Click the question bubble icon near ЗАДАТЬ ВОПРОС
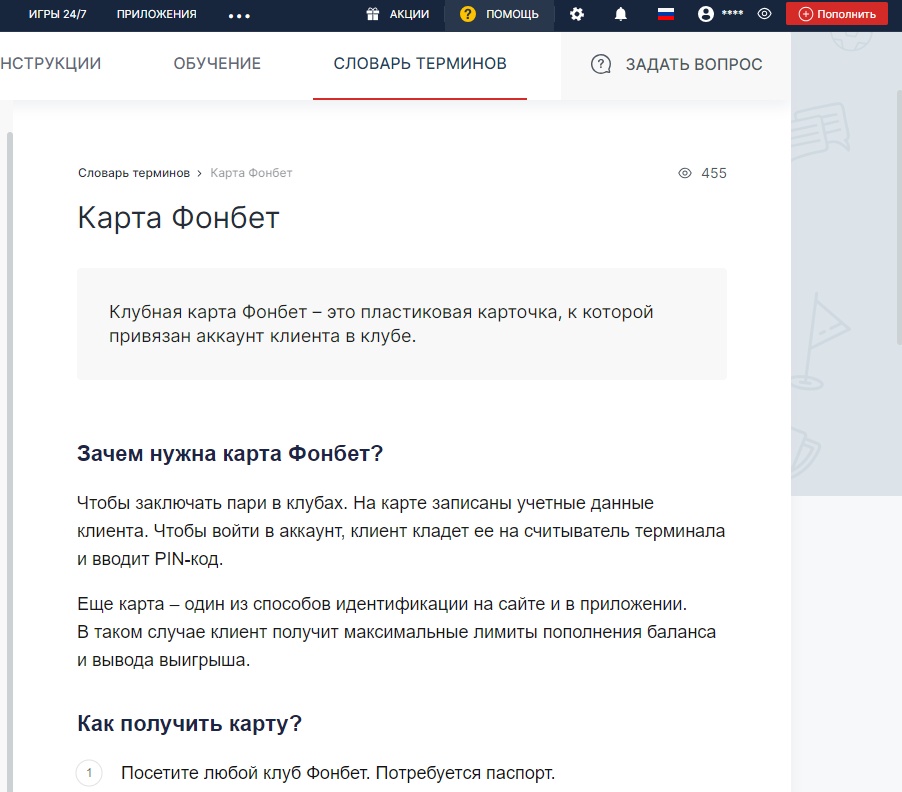Screen dimensions: 902x792 (601, 64)
